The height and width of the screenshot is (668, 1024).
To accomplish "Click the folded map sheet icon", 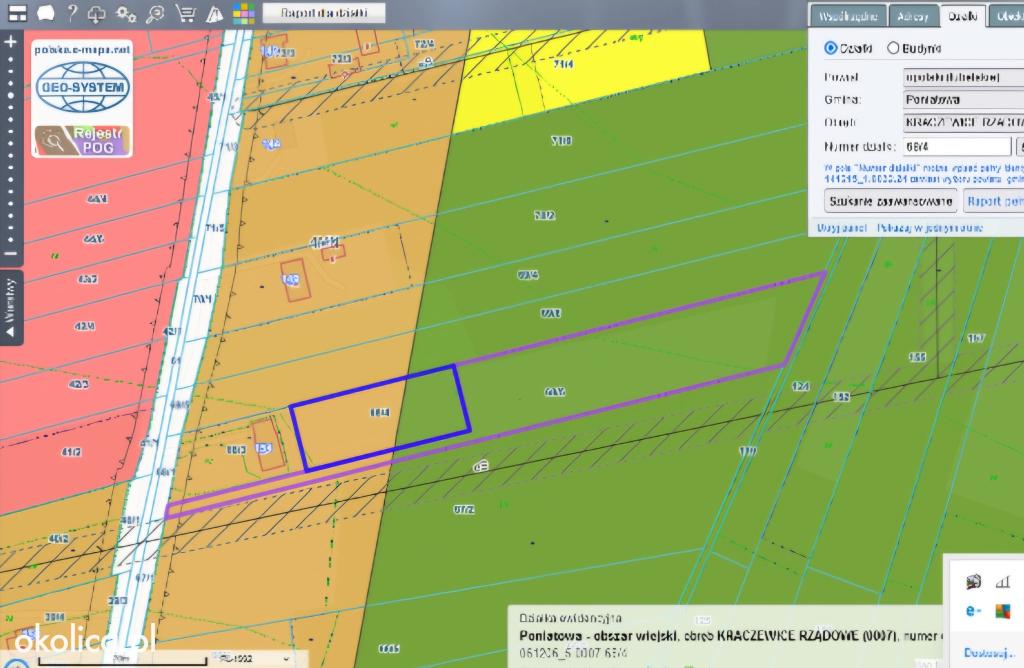I will coord(214,14).
